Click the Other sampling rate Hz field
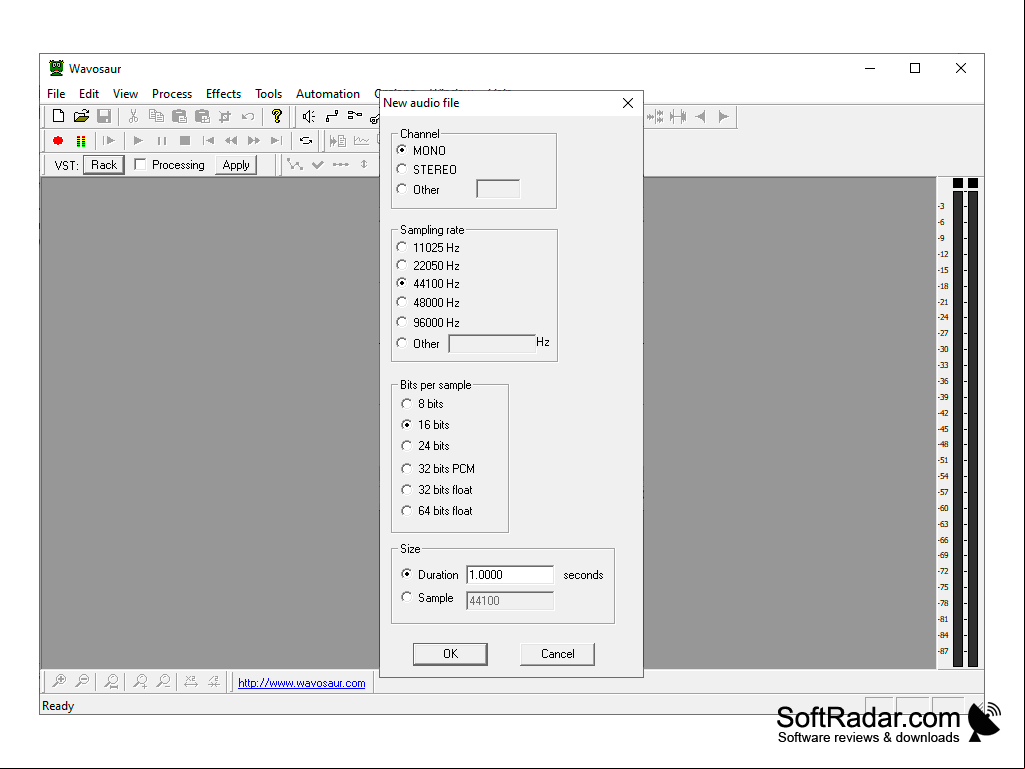Viewport: 1025px width, 769px height. (492, 343)
